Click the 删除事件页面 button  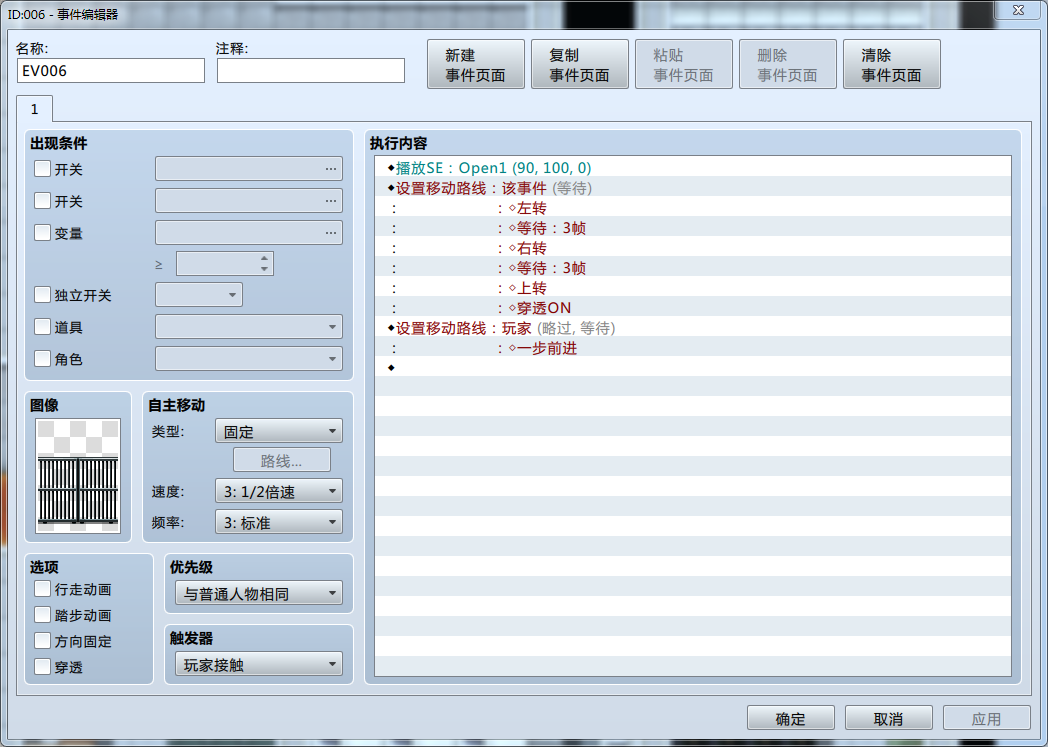coord(787,65)
